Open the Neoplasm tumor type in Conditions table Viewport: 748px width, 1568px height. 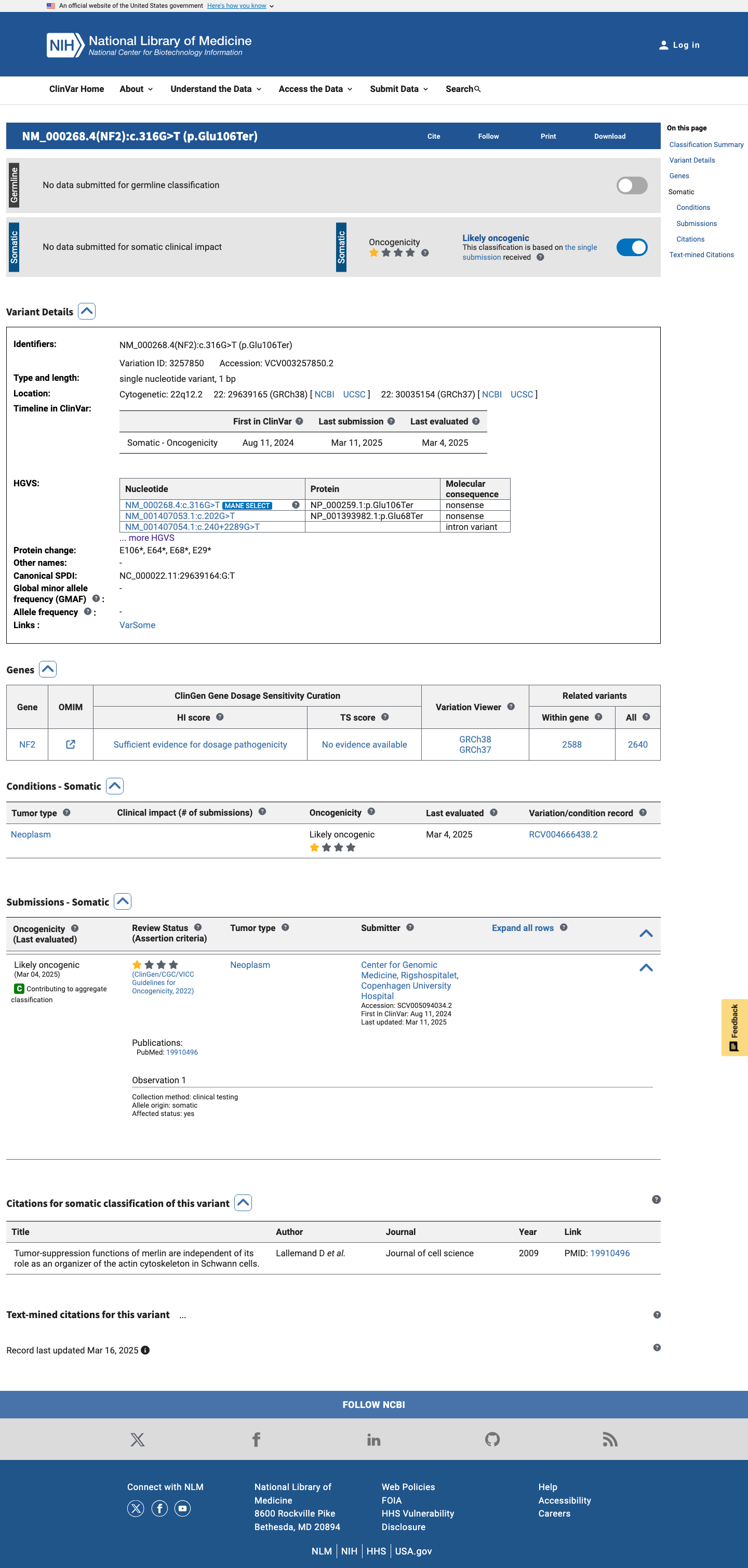(31, 834)
